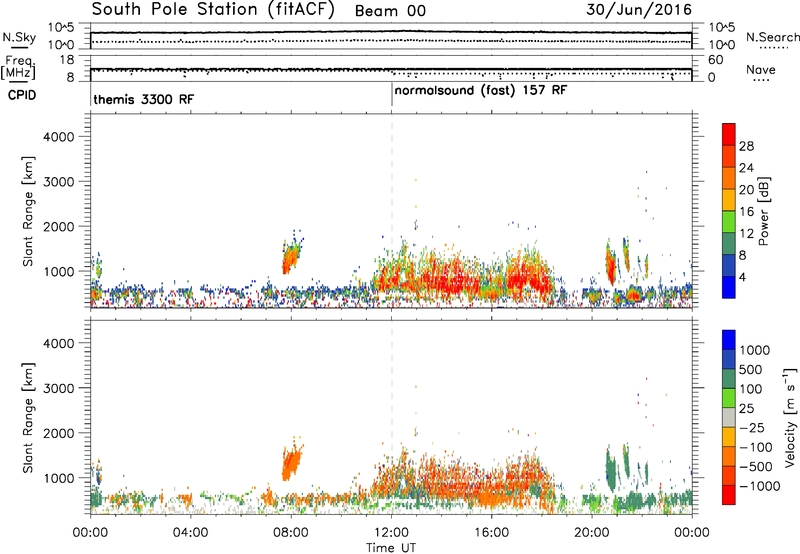Viewport: 800px width, 554px height.
Task: Click the 'themis 3300 RF' text
Action: [x=144, y=99]
